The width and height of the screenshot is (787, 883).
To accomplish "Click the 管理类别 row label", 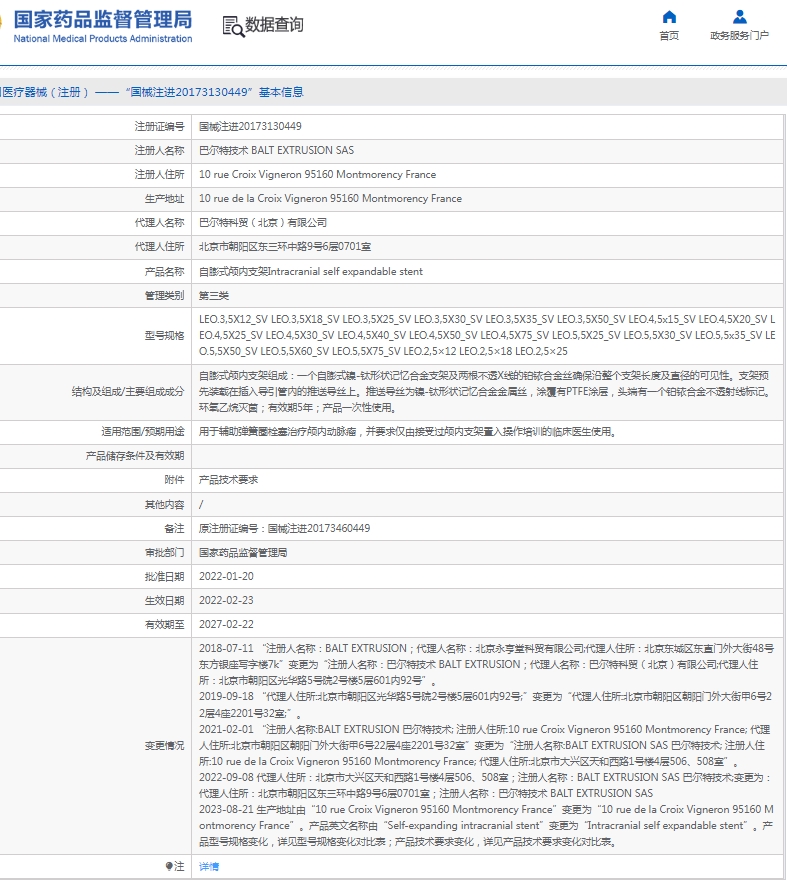I will [x=164, y=296].
